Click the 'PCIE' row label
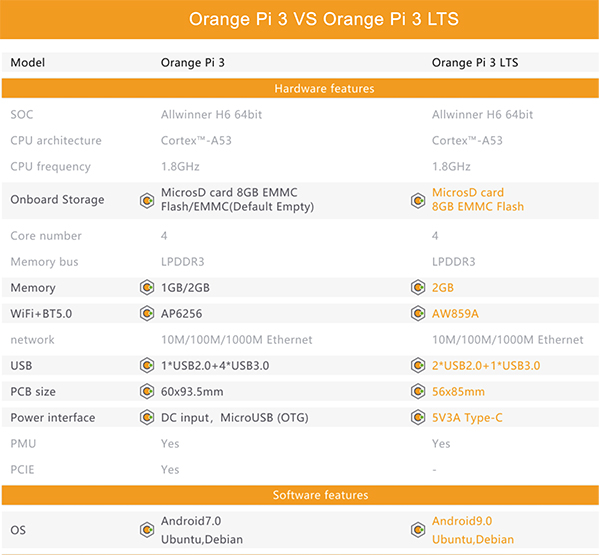The image size is (600, 555). [22, 470]
